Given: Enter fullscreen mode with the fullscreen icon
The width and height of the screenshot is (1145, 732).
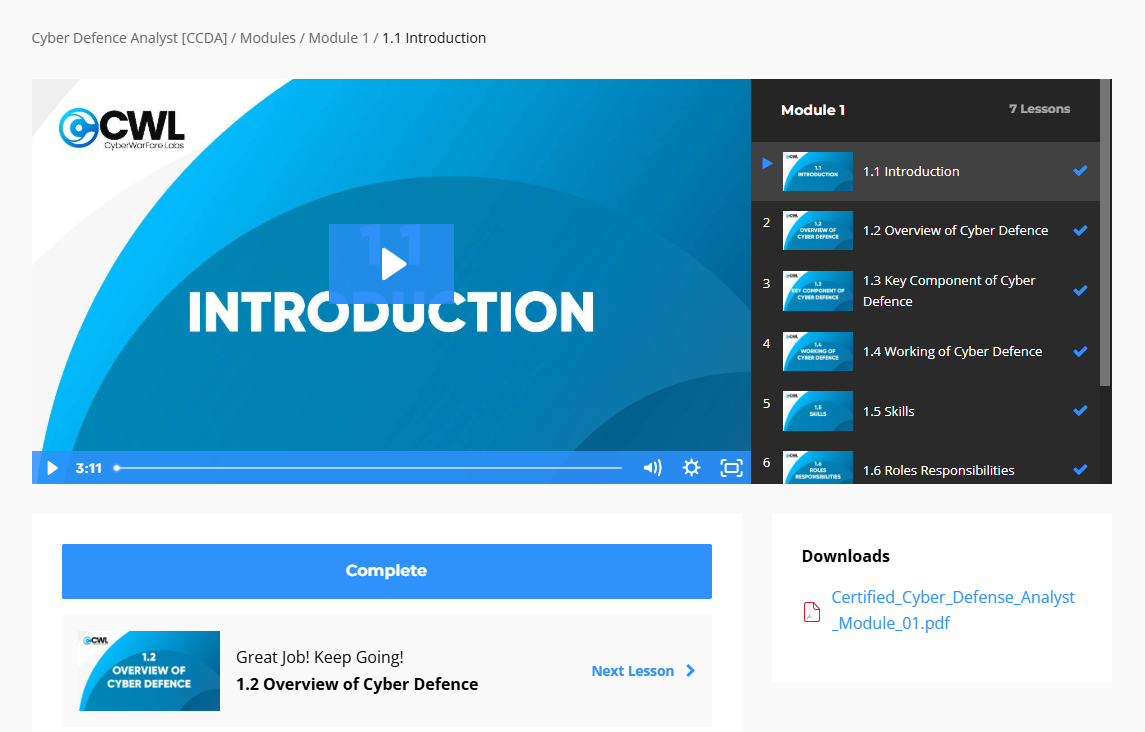Looking at the screenshot, I should [731, 468].
